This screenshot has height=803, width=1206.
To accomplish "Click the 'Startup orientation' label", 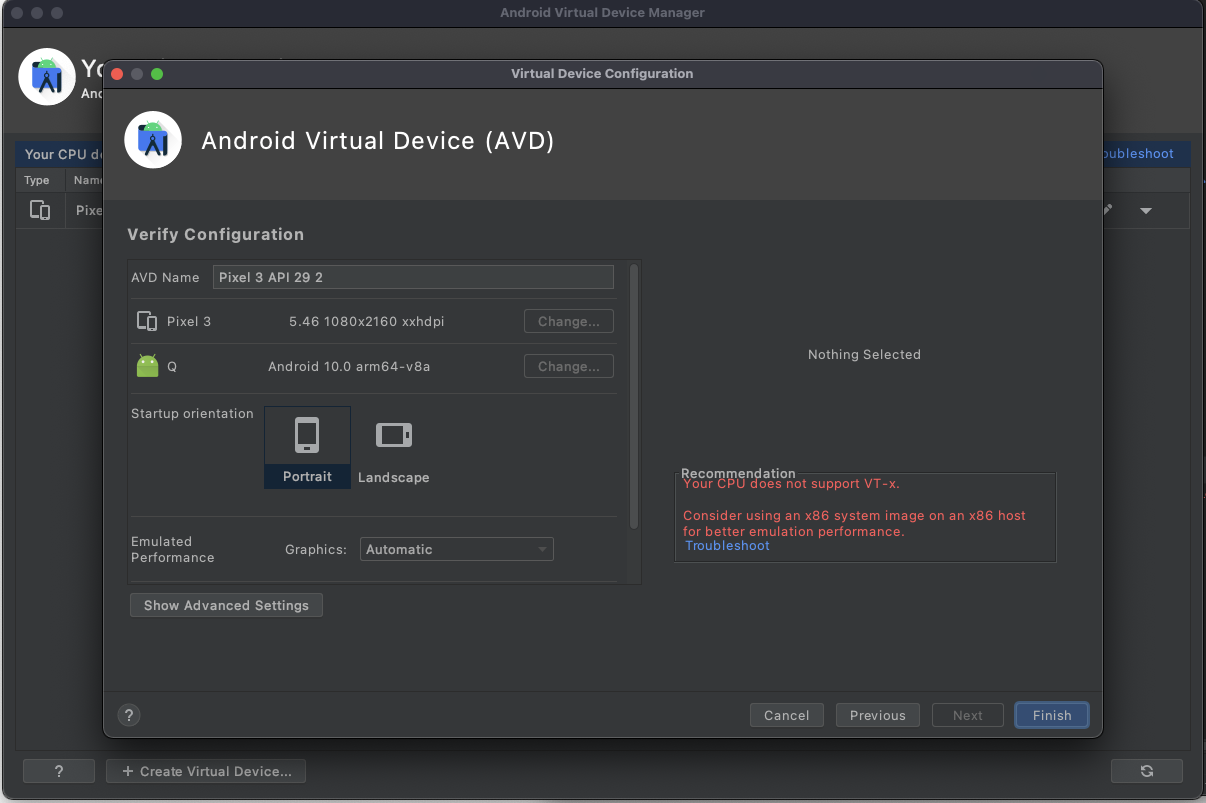I will (x=192, y=413).
